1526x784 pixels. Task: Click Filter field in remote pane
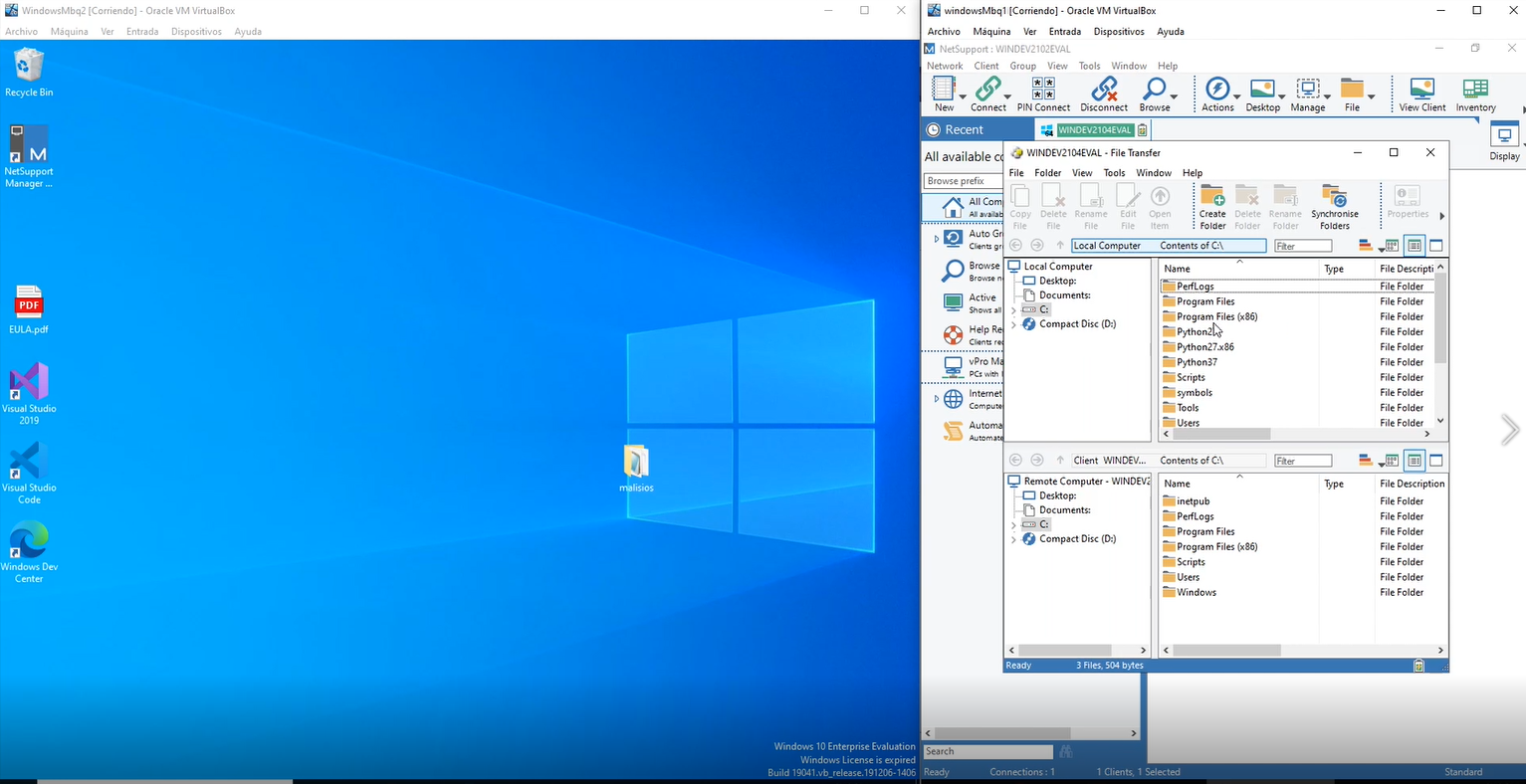click(x=1302, y=461)
